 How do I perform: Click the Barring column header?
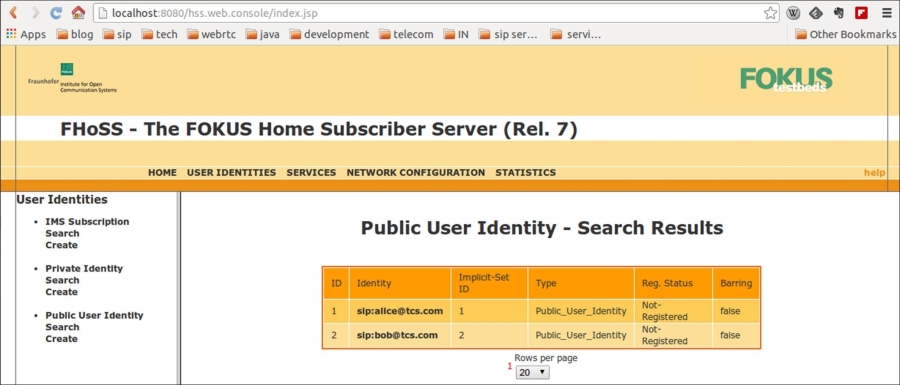(x=736, y=283)
